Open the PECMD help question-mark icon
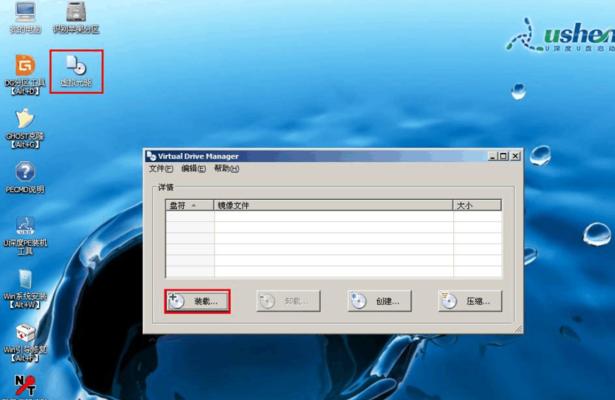The width and height of the screenshot is (615, 400). [x=25, y=178]
